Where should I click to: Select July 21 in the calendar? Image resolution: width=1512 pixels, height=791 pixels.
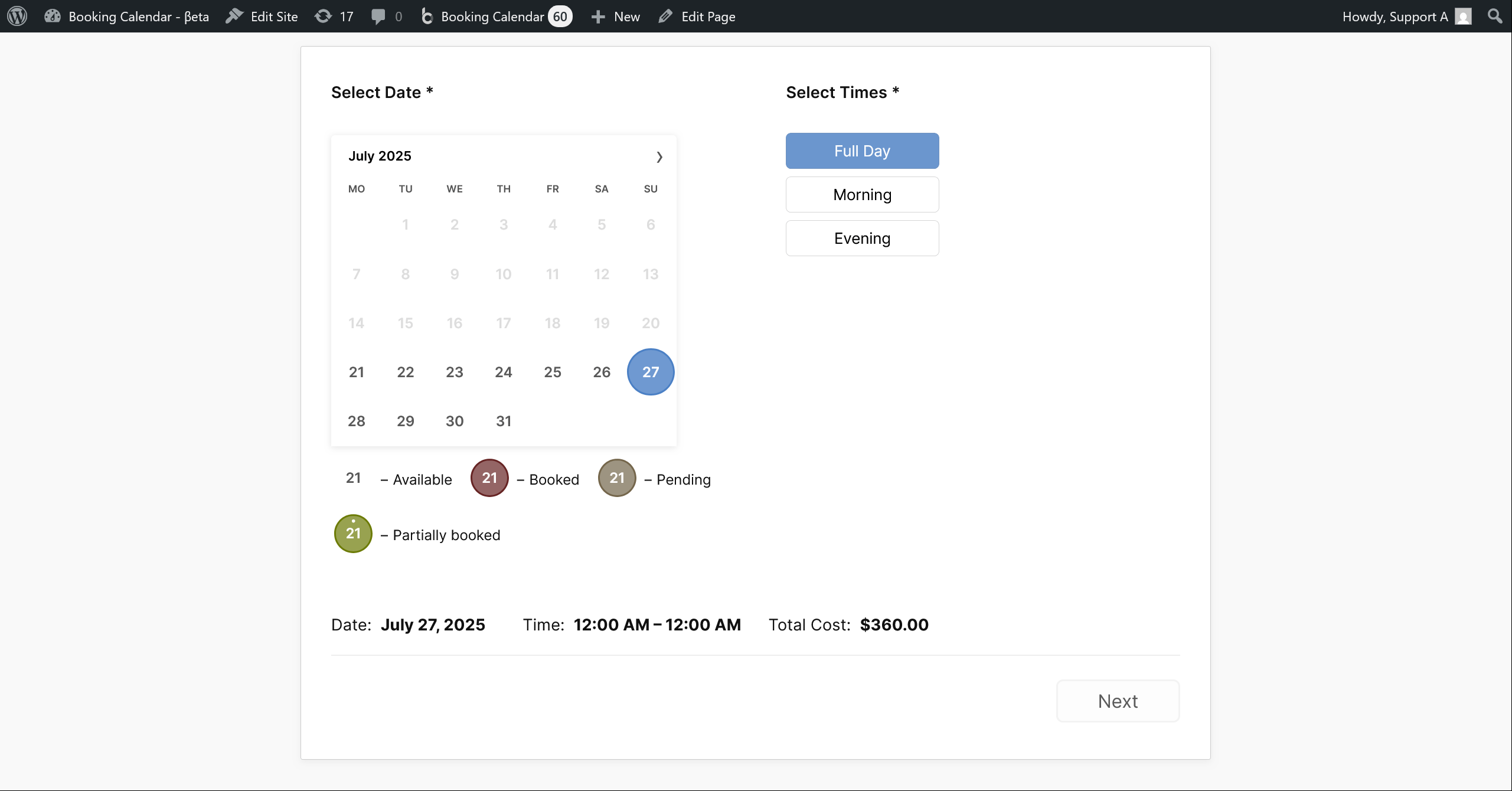tap(356, 372)
